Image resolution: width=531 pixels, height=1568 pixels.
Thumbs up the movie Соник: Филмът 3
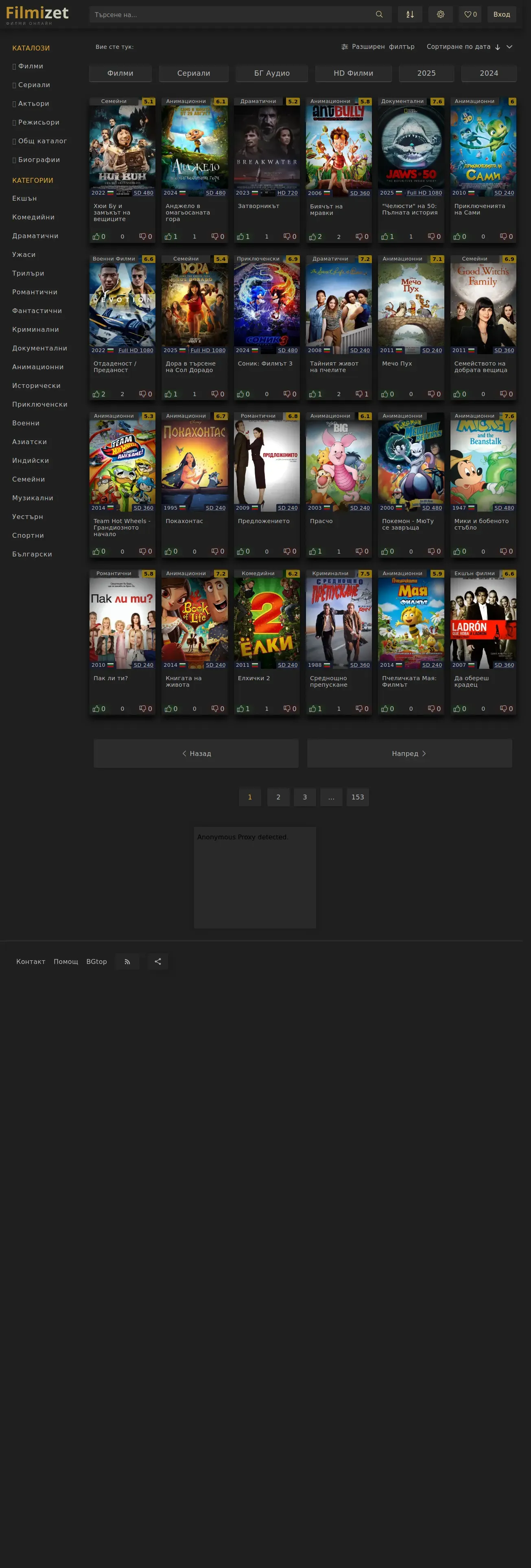tap(240, 394)
